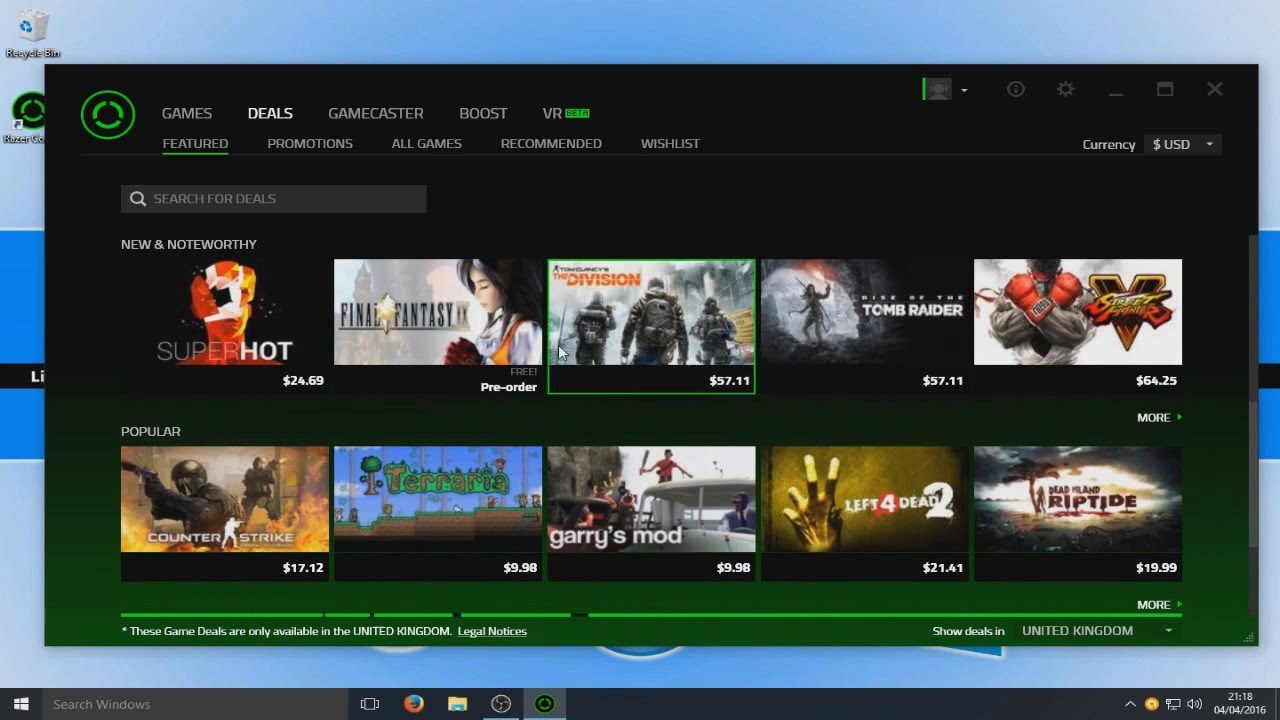Click MORE under Popular section
The image size is (1280, 720).
pos(1159,604)
